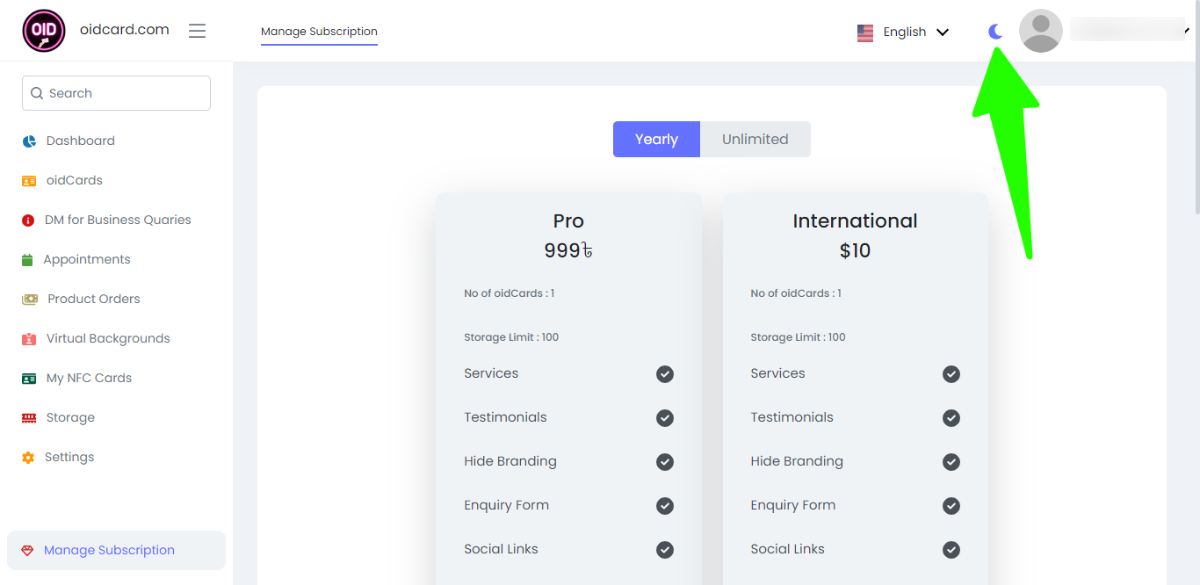1200x585 pixels.
Task: Open the Manage Subscription header tab
Action: 319,32
